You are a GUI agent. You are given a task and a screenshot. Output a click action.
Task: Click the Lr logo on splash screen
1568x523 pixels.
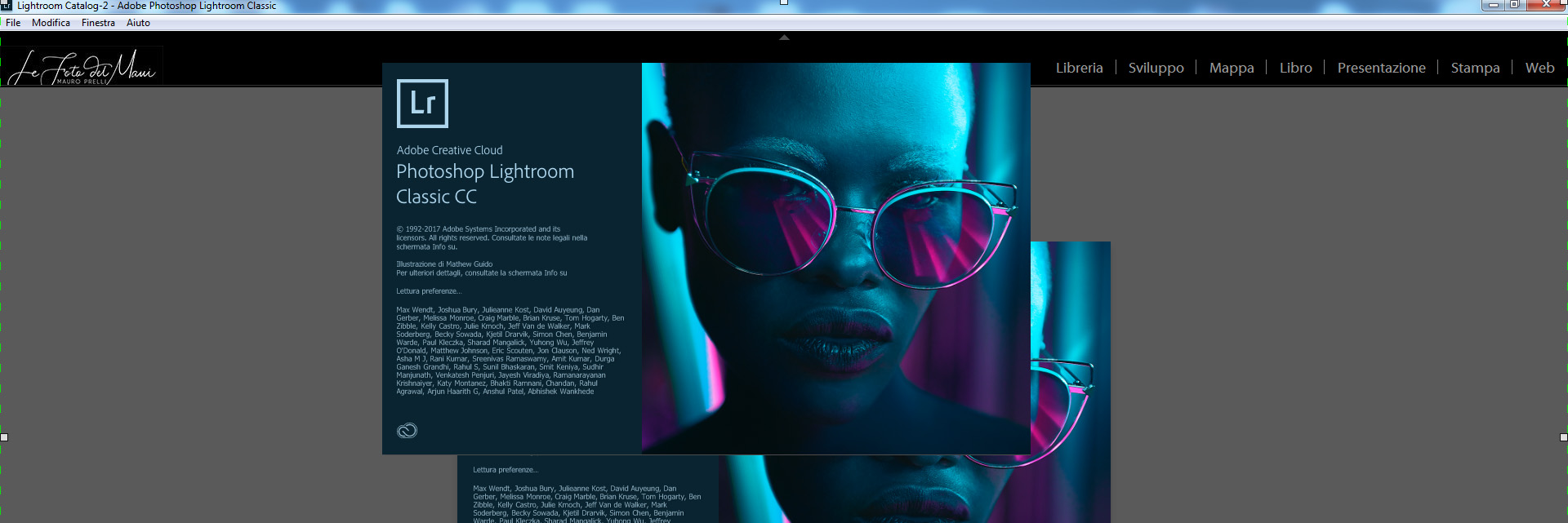tap(422, 104)
